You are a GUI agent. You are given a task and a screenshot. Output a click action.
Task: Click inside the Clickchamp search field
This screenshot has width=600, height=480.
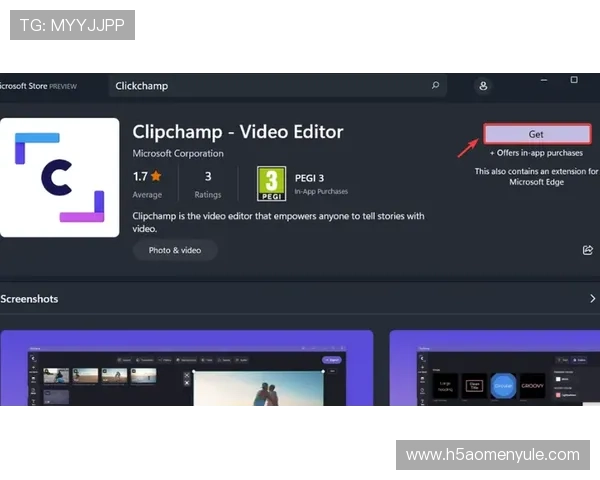[270, 86]
